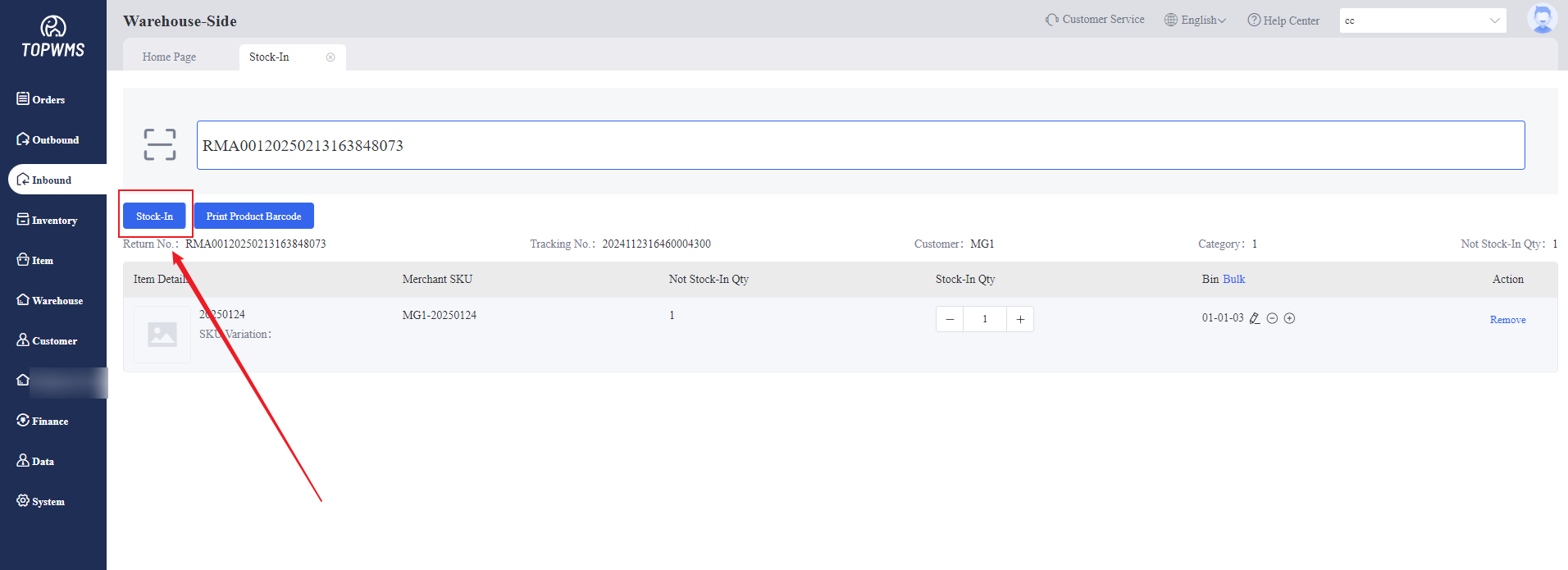The width and height of the screenshot is (1568, 570).
Task: Increase Stock-In quantity with plus button
Action: tap(1020, 319)
